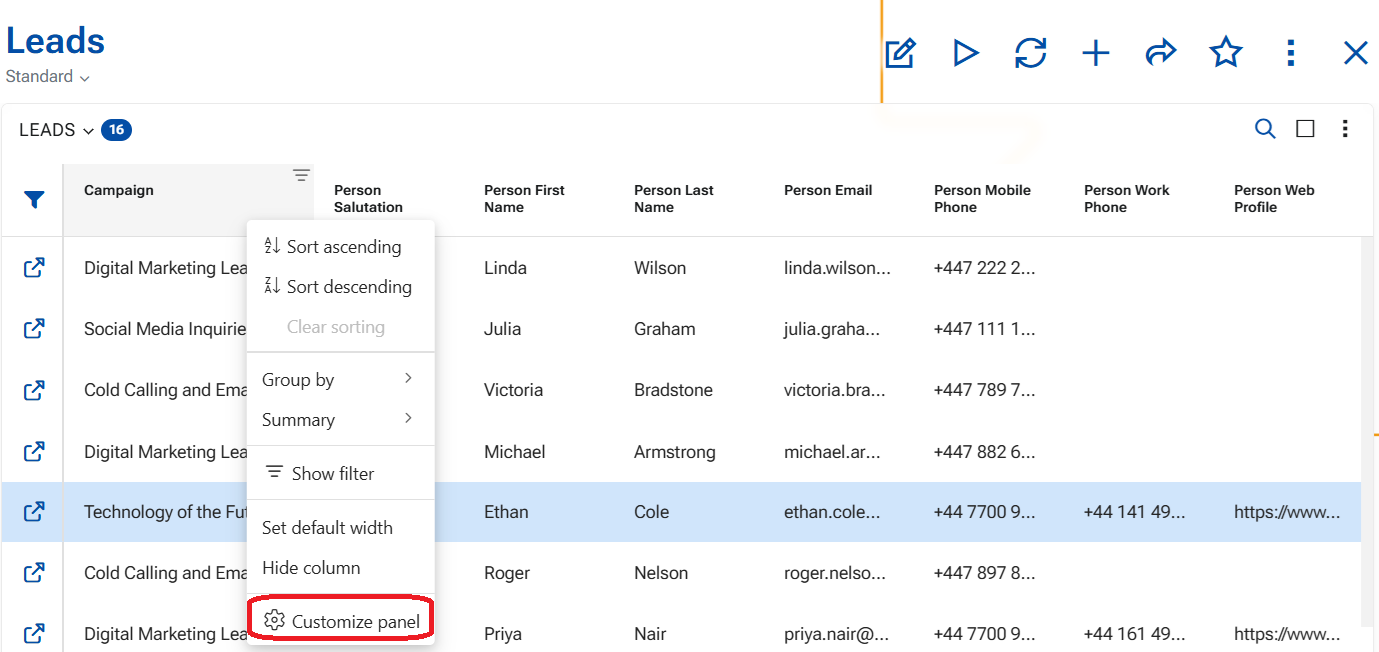Click the share arrow icon
The width and height of the screenshot is (1379, 652).
click(x=1161, y=53)
